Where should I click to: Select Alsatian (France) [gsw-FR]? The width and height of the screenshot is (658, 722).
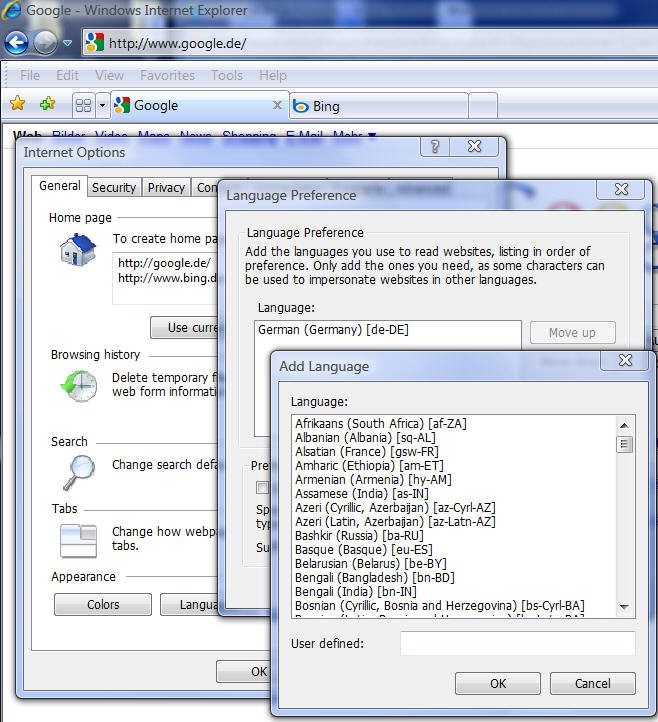pos(367,452)
